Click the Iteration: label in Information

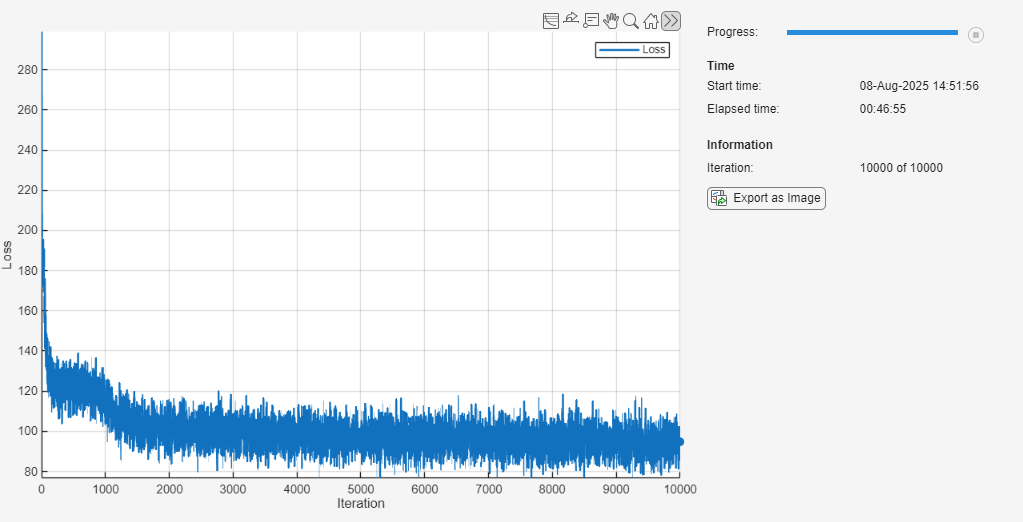pyautogui.click(x=729, y=168)
